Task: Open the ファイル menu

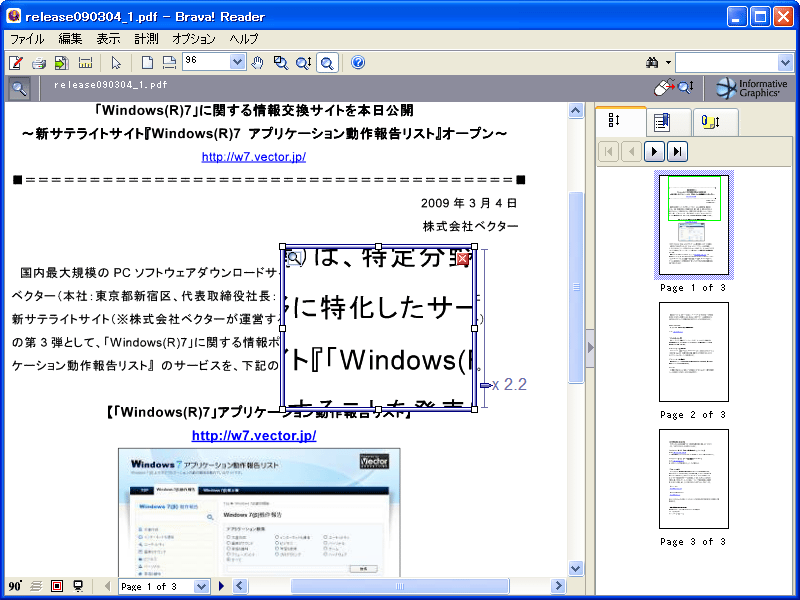Action: [x=27, y=39]
